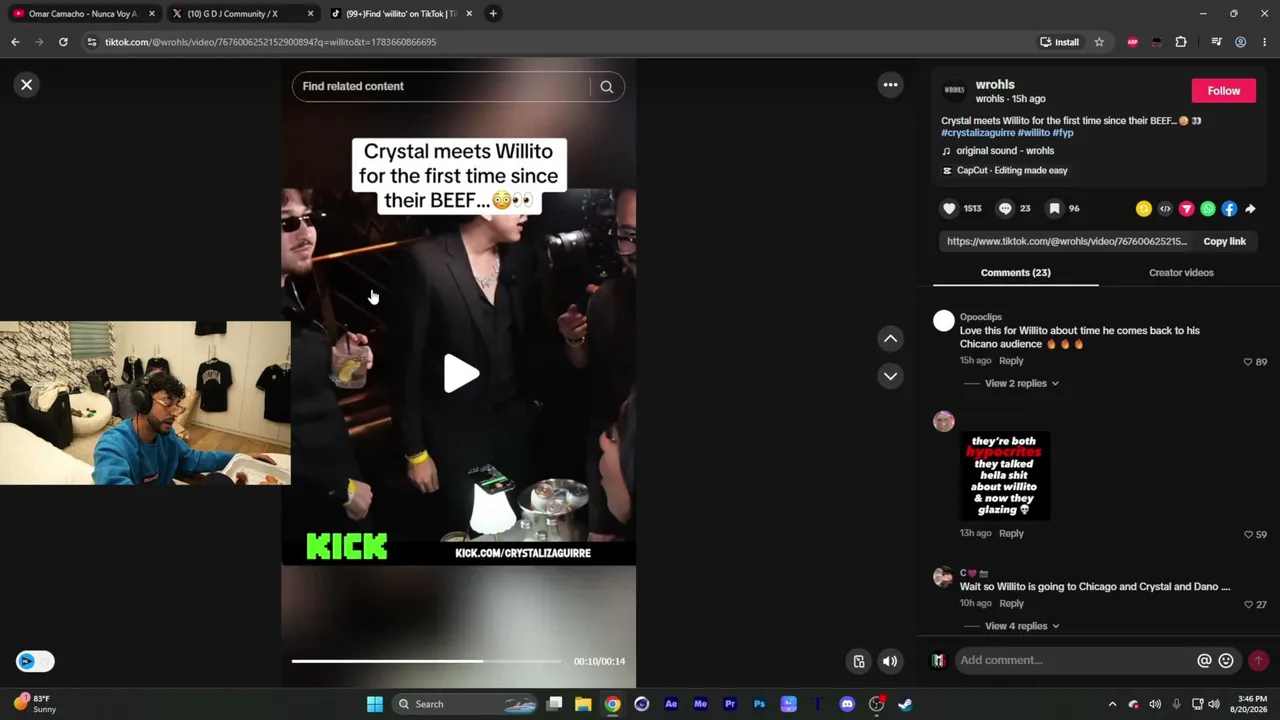This screenshot has height=720, width=1280.
Task: Click the search magnifier in Find related content
Action: [x=606, y=86]
